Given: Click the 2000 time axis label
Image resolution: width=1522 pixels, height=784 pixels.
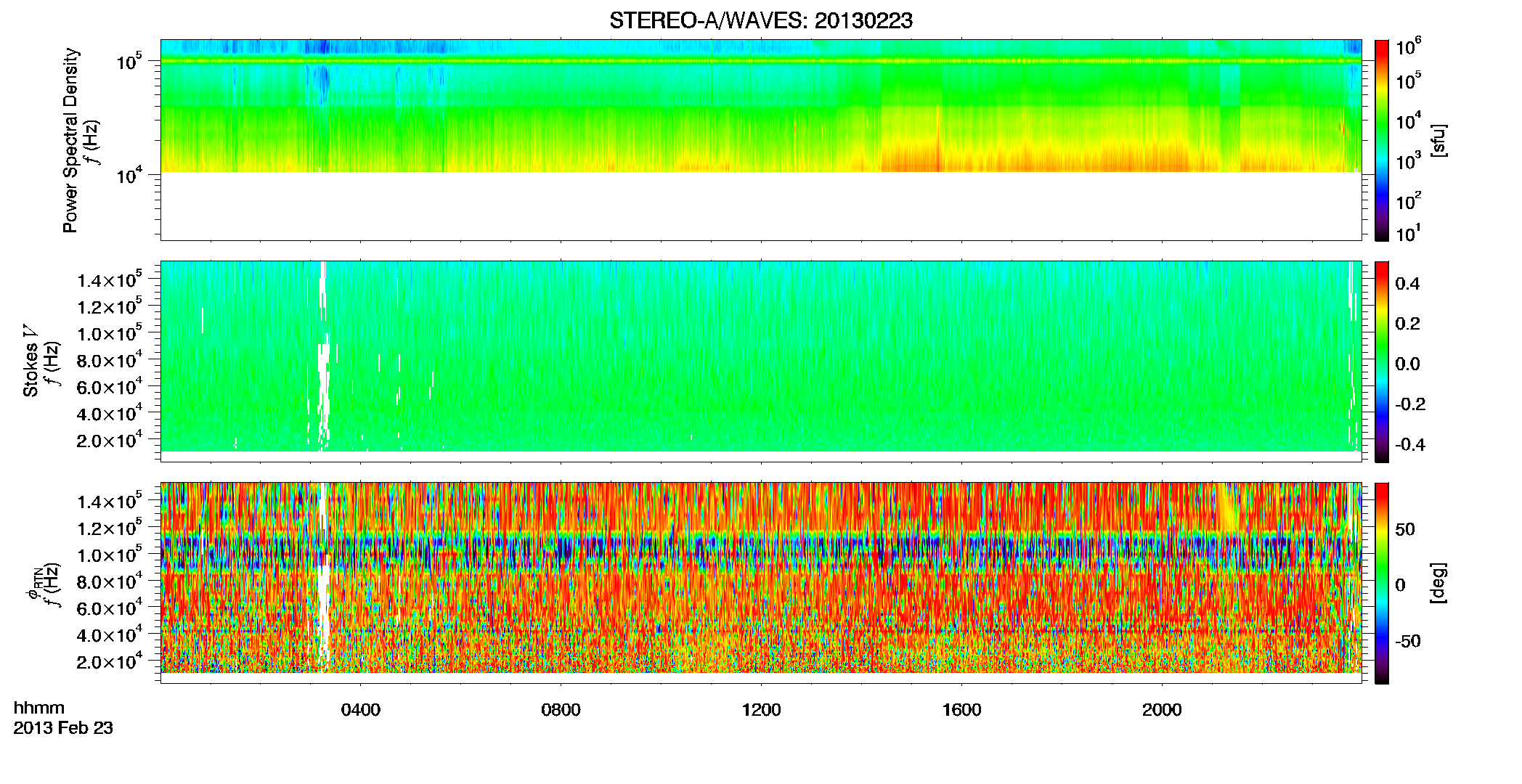Looking at the screenshot, I should click(1162, 710).
